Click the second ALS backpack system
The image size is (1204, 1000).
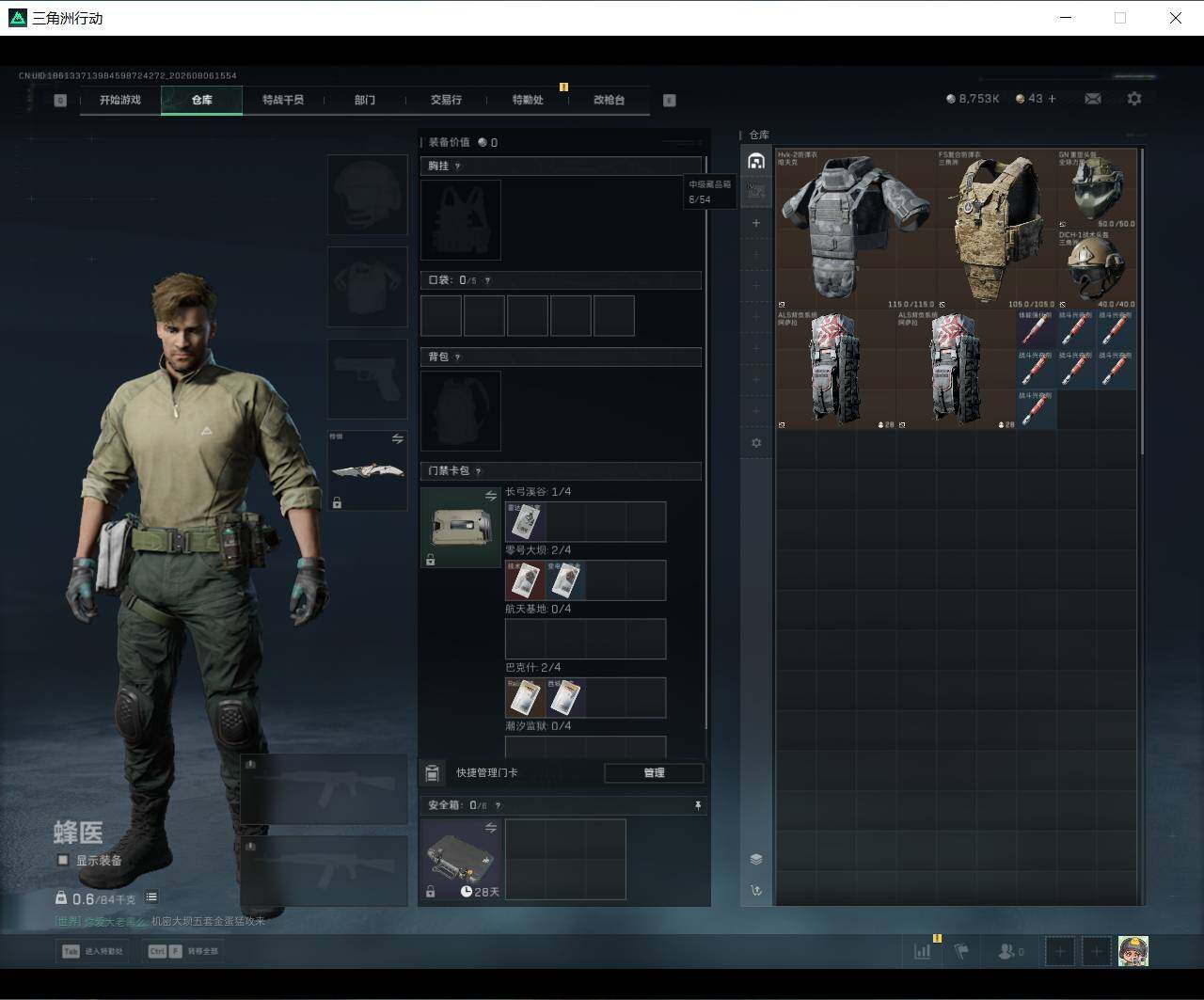pyautogui.click(x=957, y=371)
